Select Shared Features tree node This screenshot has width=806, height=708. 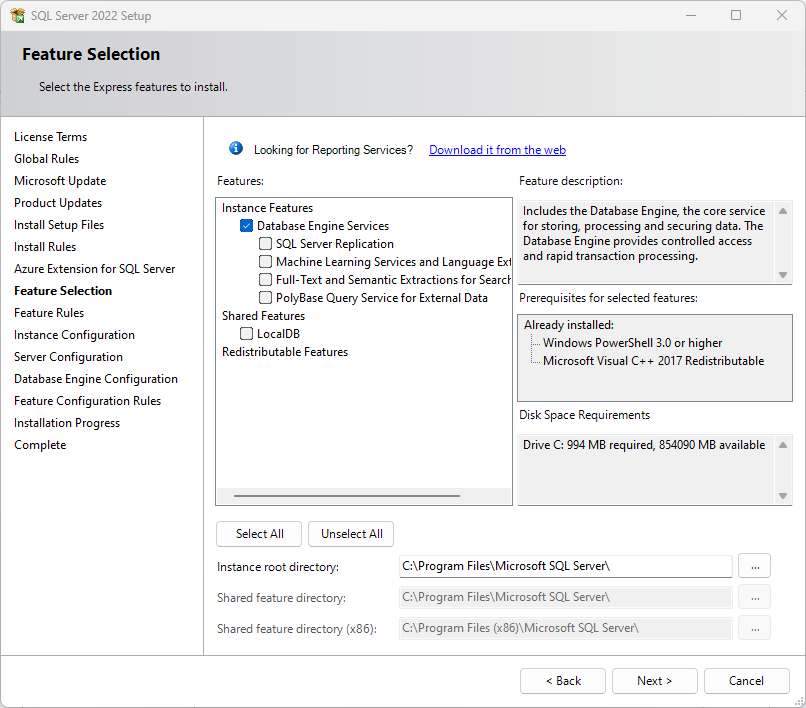coord(263,316)
